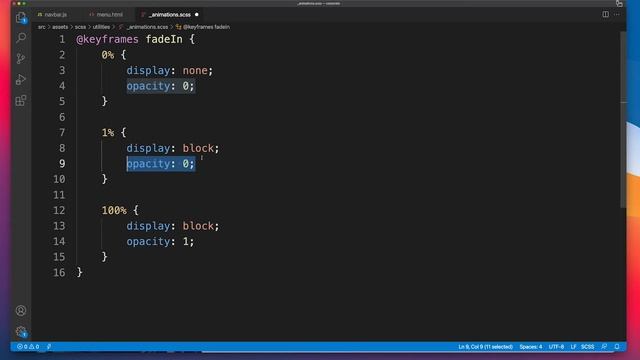This screenshot has width=640, height=360.
Task: Click the assets breadcrumb
Action: (60, 27)
